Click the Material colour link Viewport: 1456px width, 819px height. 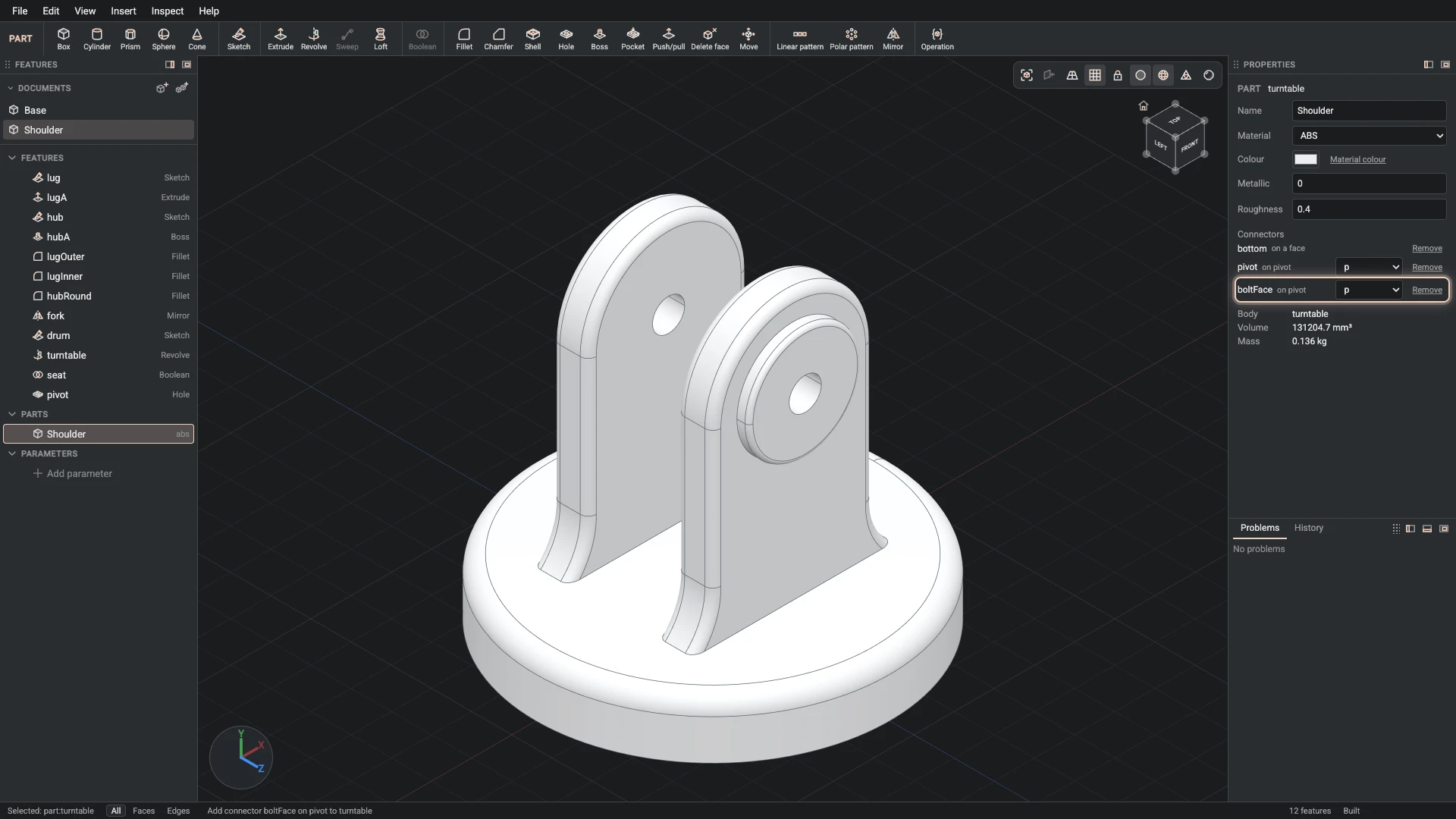(x=1357, y=159)
